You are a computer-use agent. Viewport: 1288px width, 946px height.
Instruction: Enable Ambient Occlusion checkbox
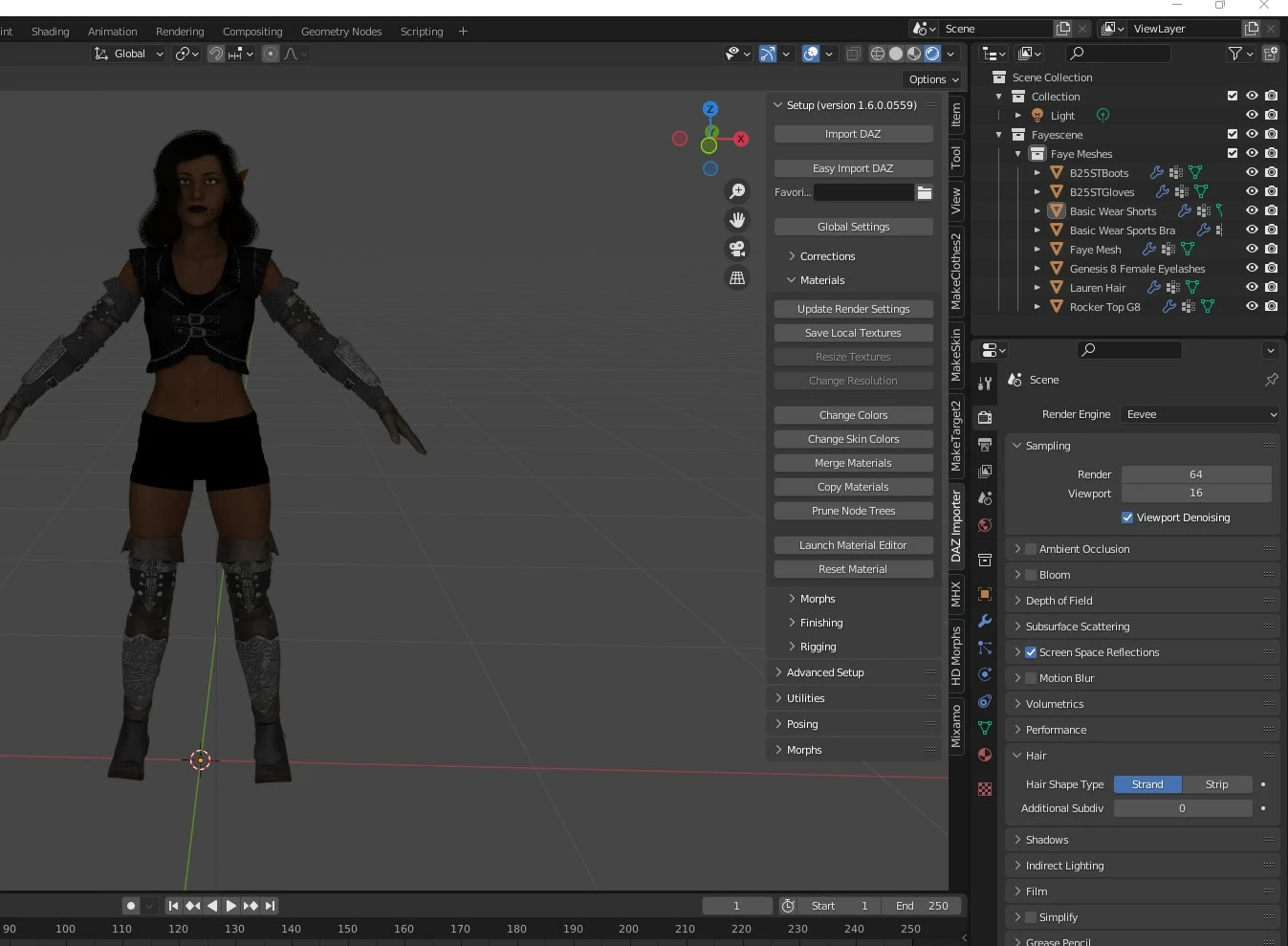(1031, 549)
